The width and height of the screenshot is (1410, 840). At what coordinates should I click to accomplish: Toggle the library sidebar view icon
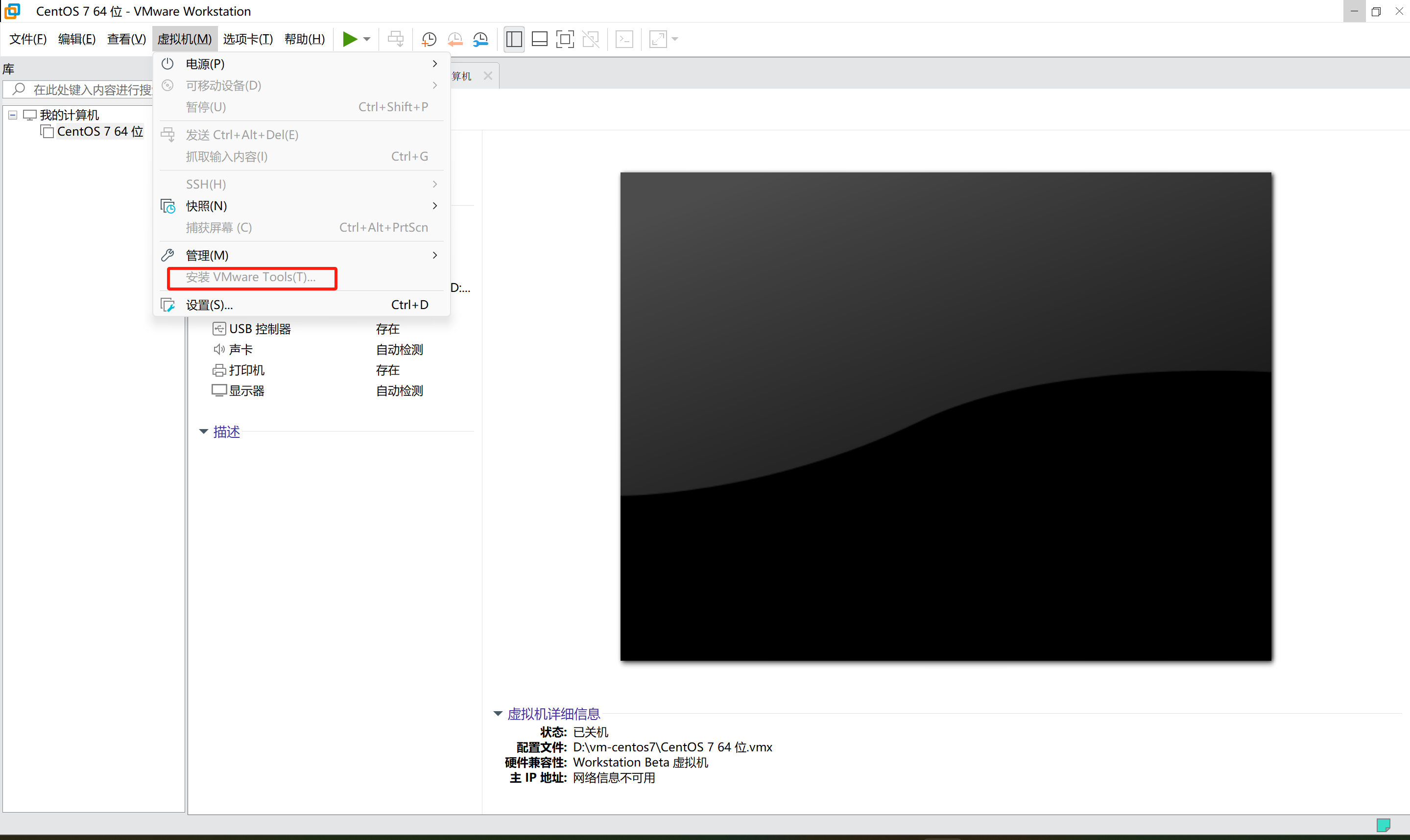pos(514,39)
